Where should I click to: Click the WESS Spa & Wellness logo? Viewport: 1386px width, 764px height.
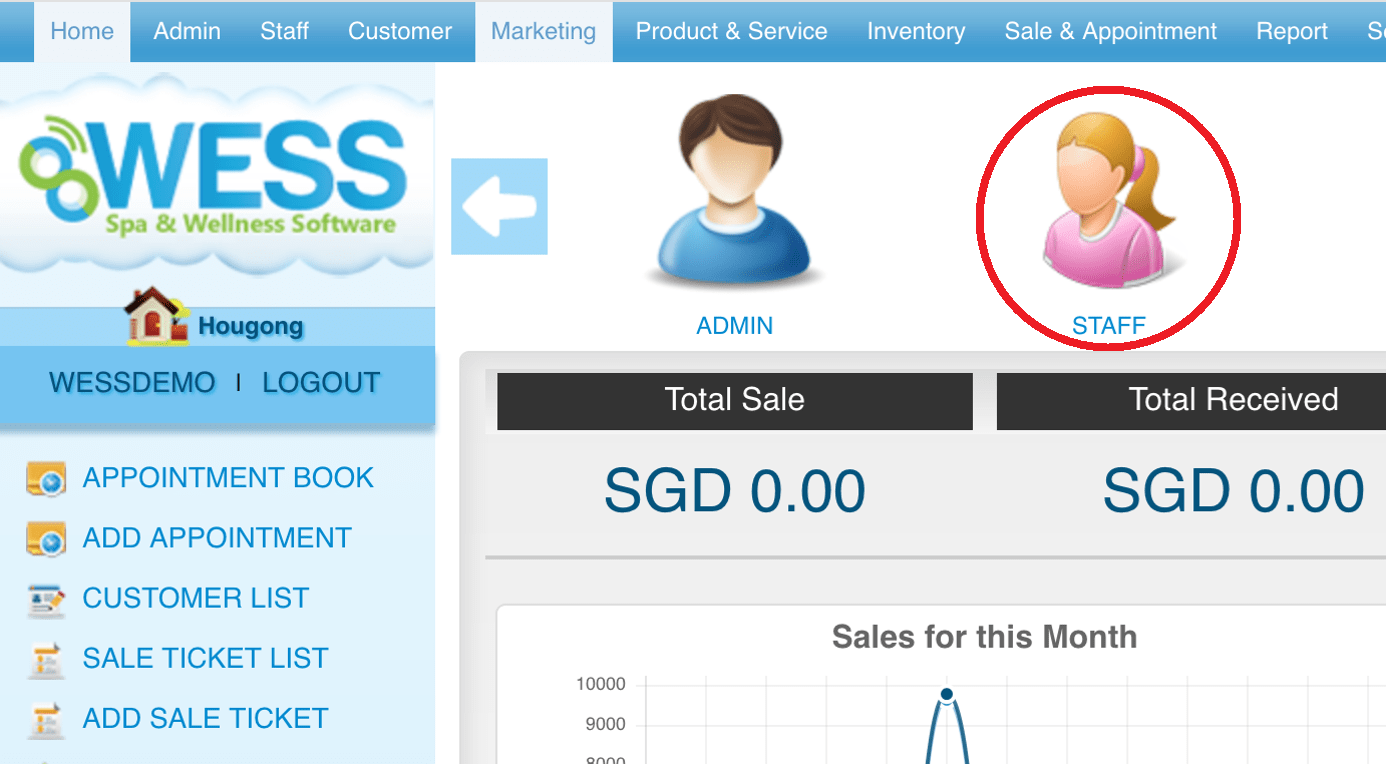point(212,177)
